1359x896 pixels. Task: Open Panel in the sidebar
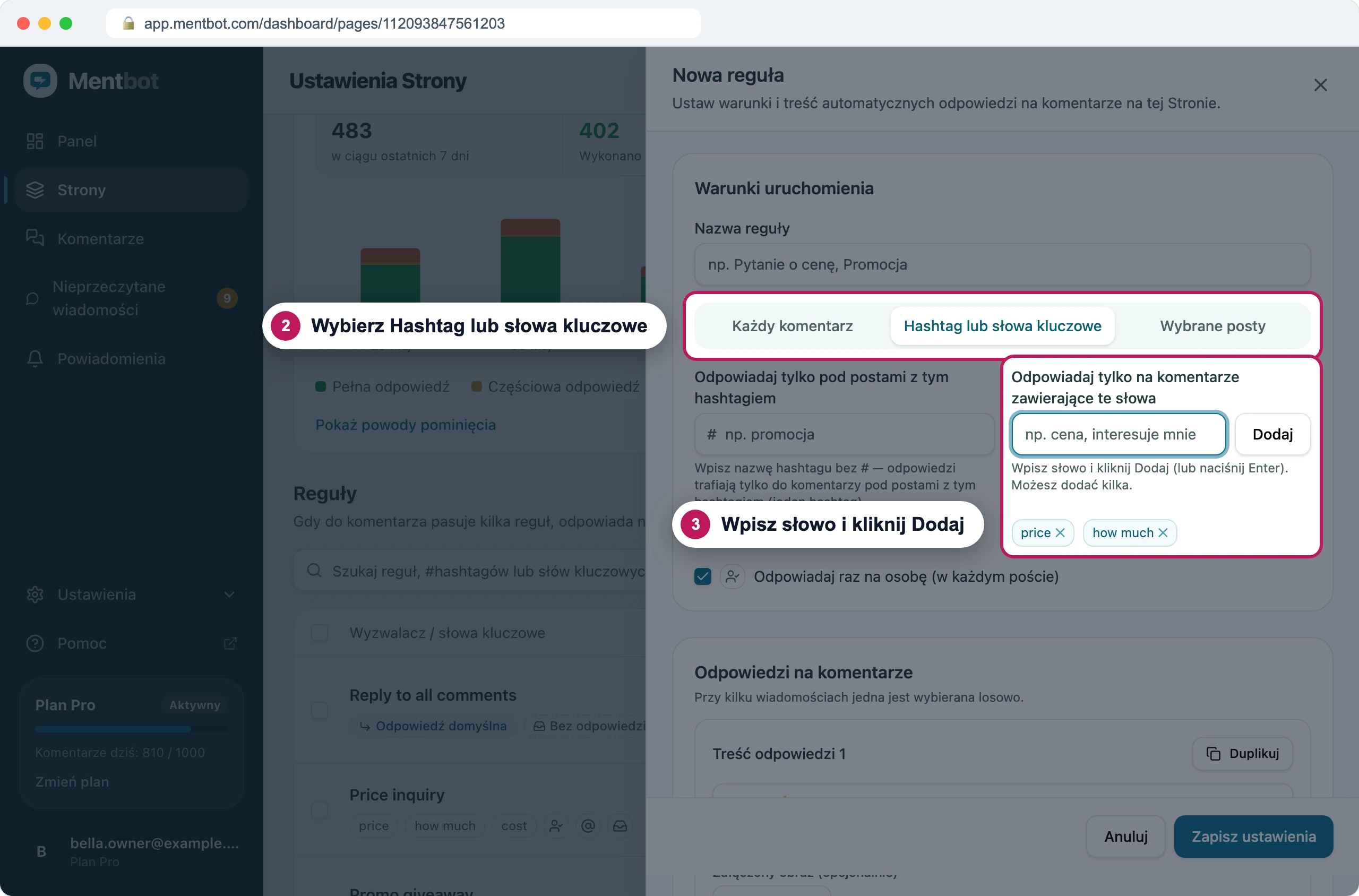click(x=132, y=141)
